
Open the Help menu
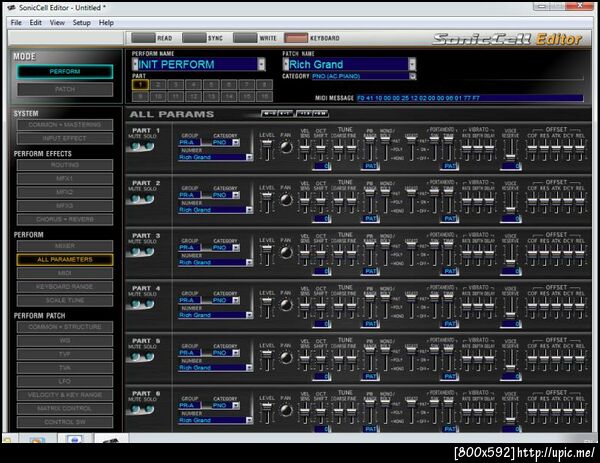pos(106,23)
